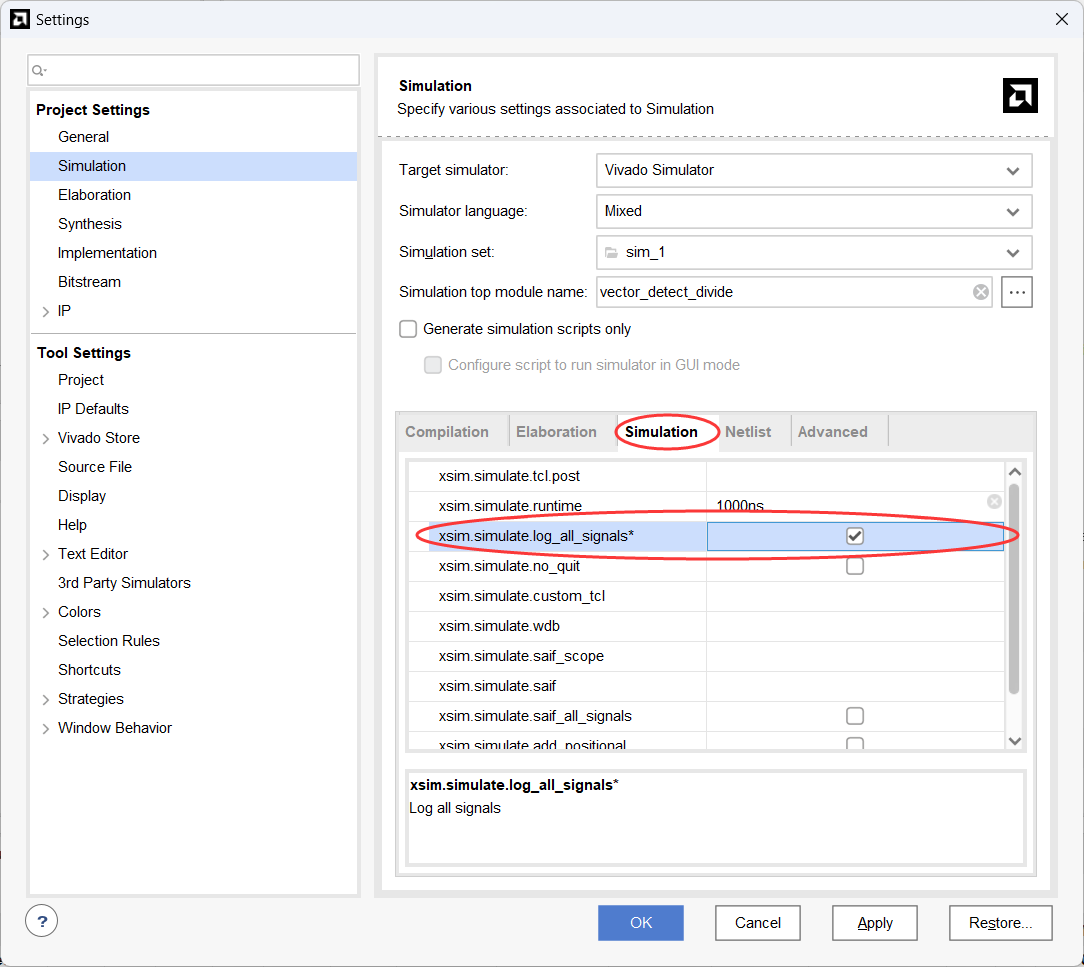Enable the xsim.simulate.no_quit checkbox
1084x967 pixels.
click(x=855, y=566)
